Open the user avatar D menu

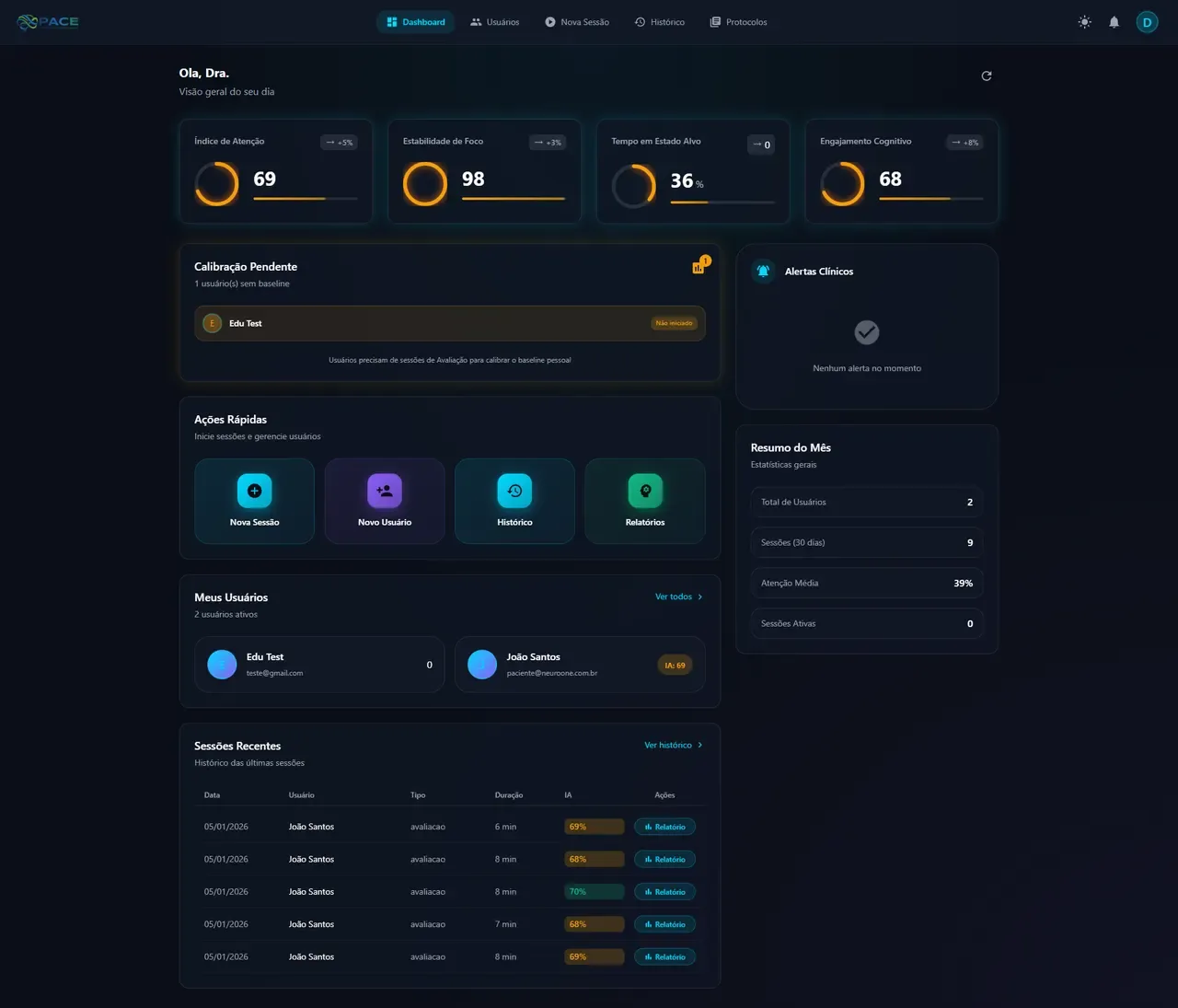point(1147,22)
